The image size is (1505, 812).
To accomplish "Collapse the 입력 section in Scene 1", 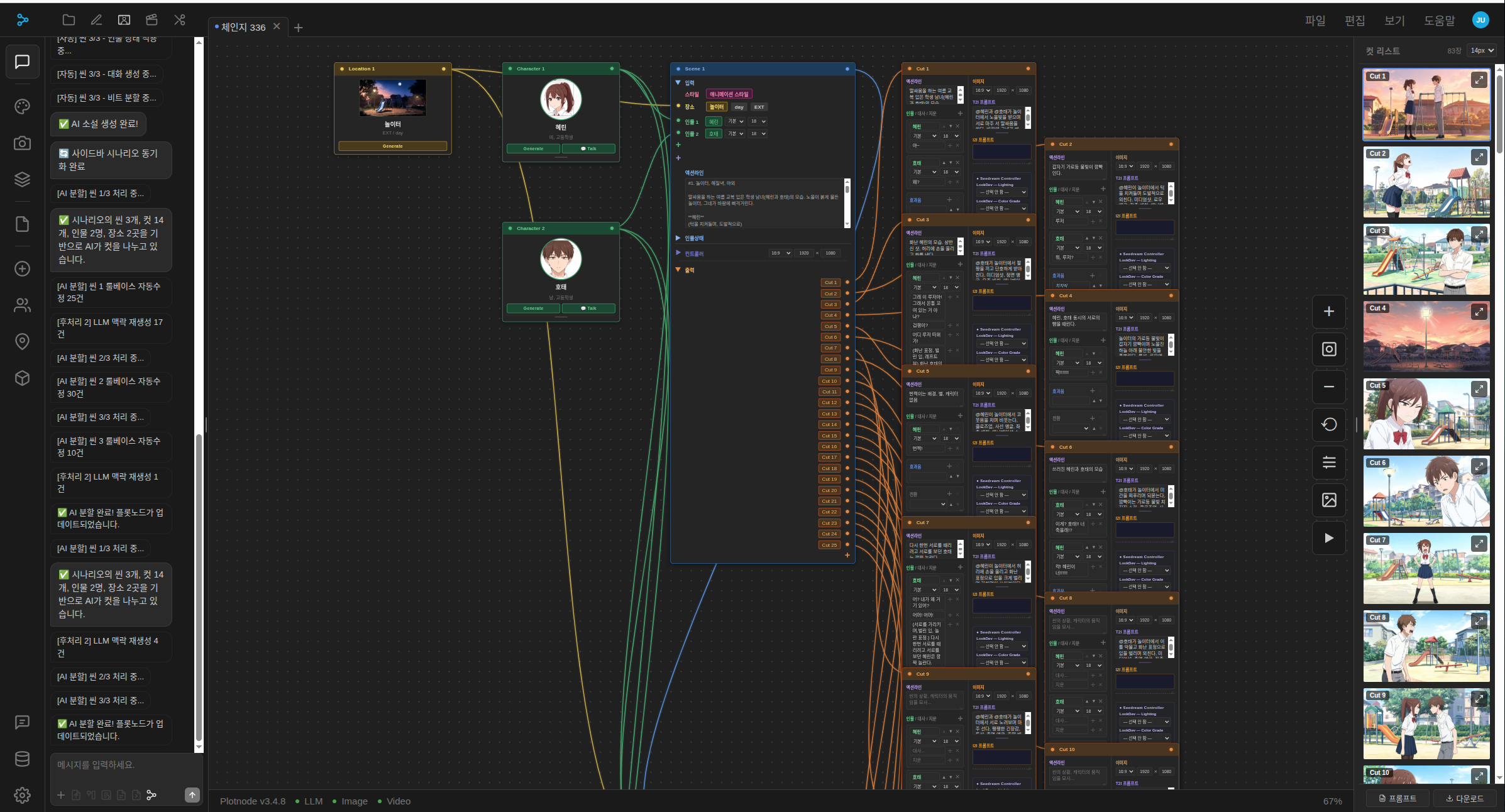I will 678,83.
